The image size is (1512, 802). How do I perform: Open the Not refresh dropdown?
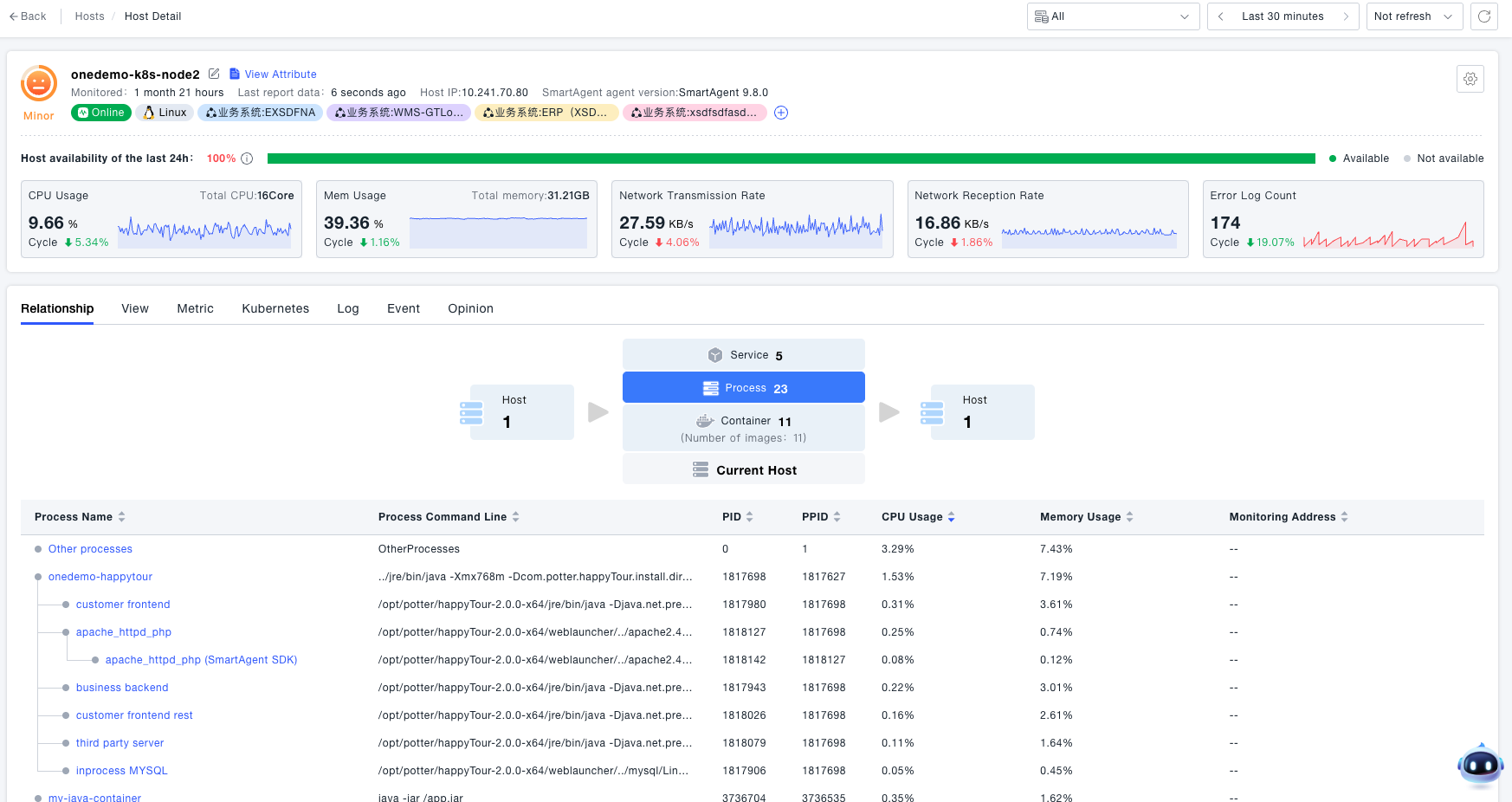[x=1413, y=16]
